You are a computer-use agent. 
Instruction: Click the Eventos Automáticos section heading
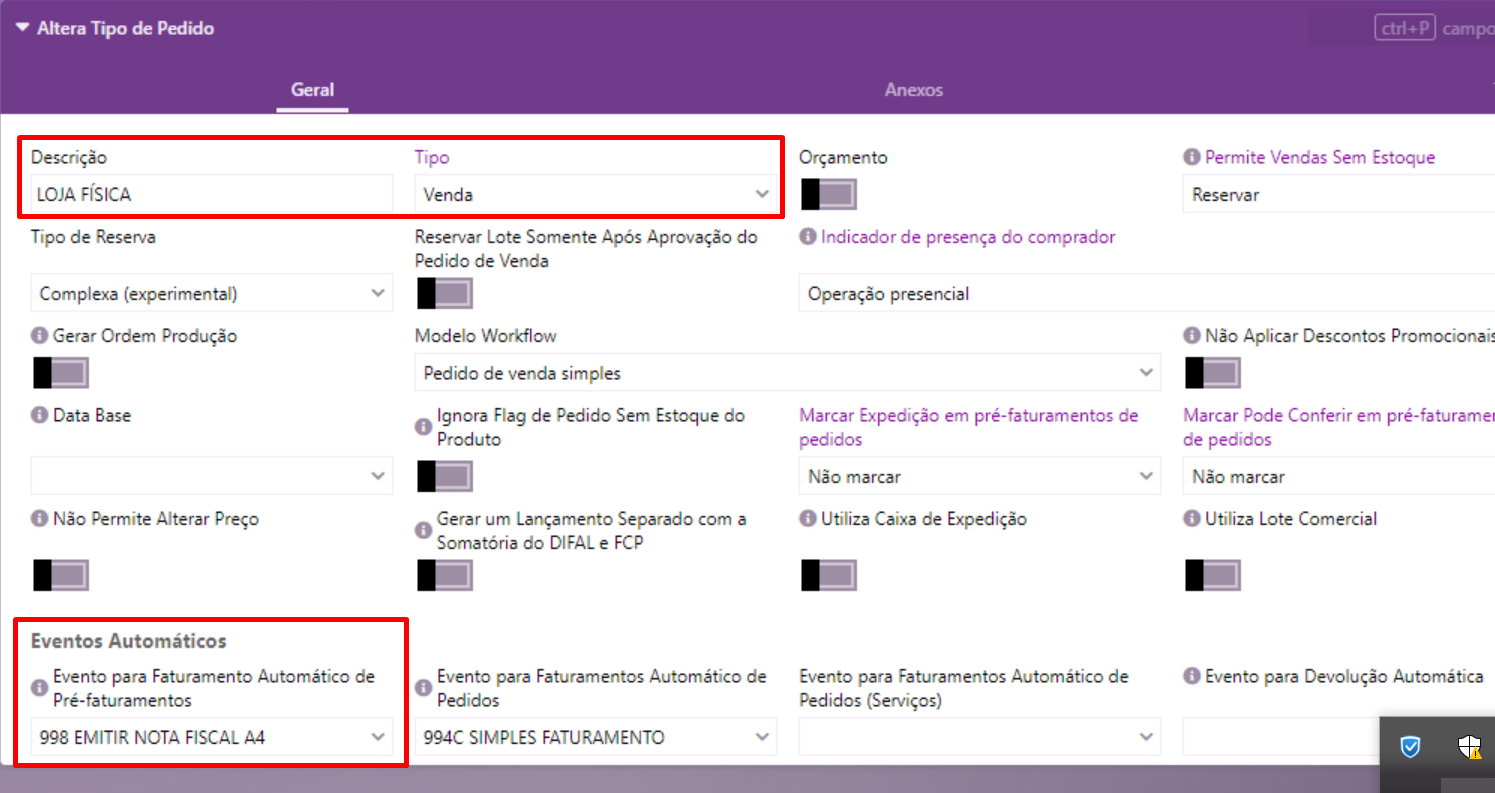tap(129, 640)
